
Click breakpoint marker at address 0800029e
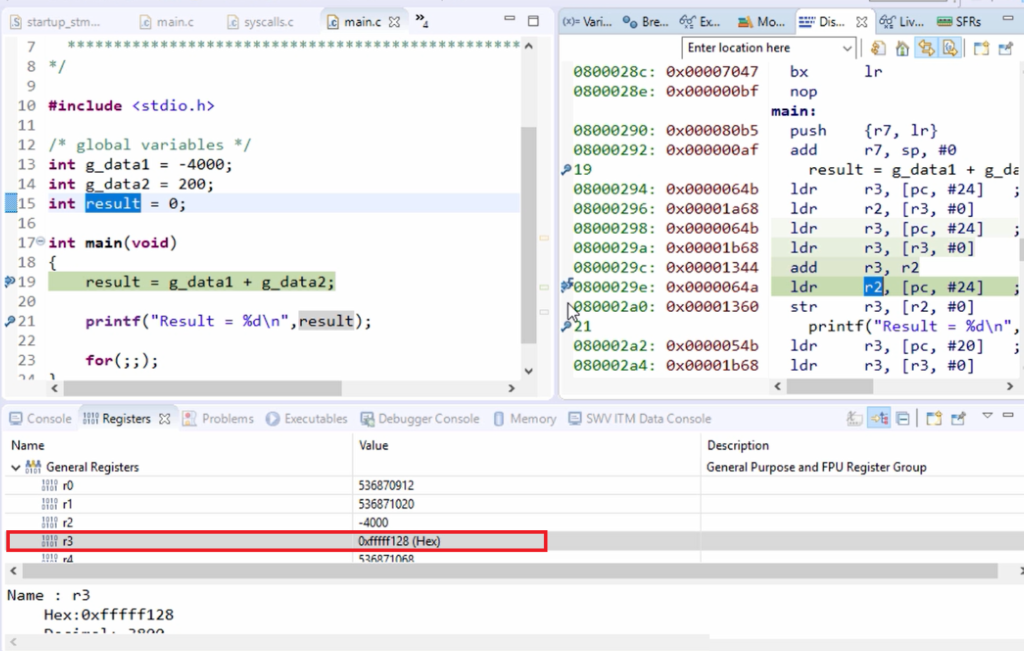(x=566, y=285)
